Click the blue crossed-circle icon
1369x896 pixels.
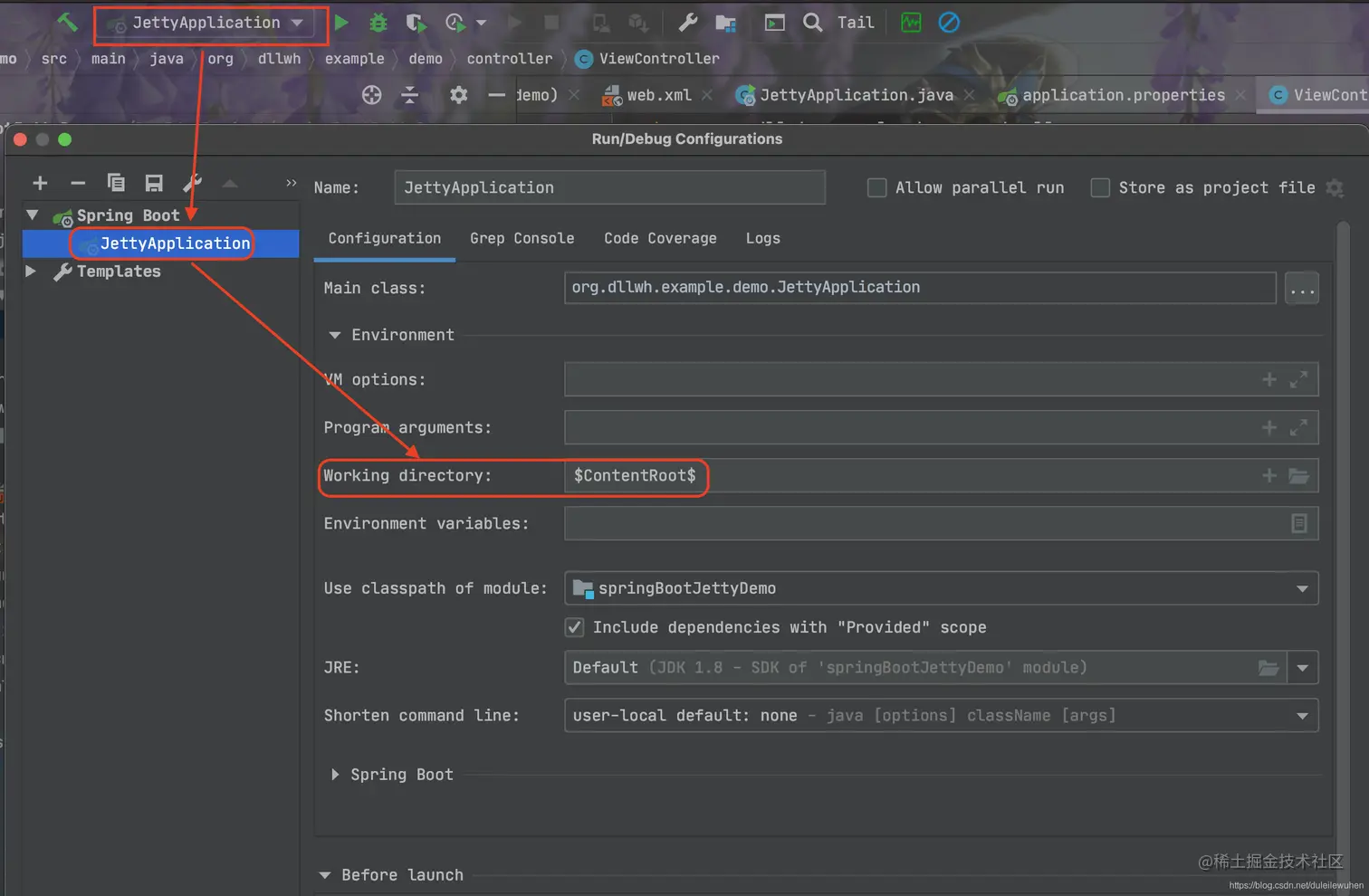949,23
